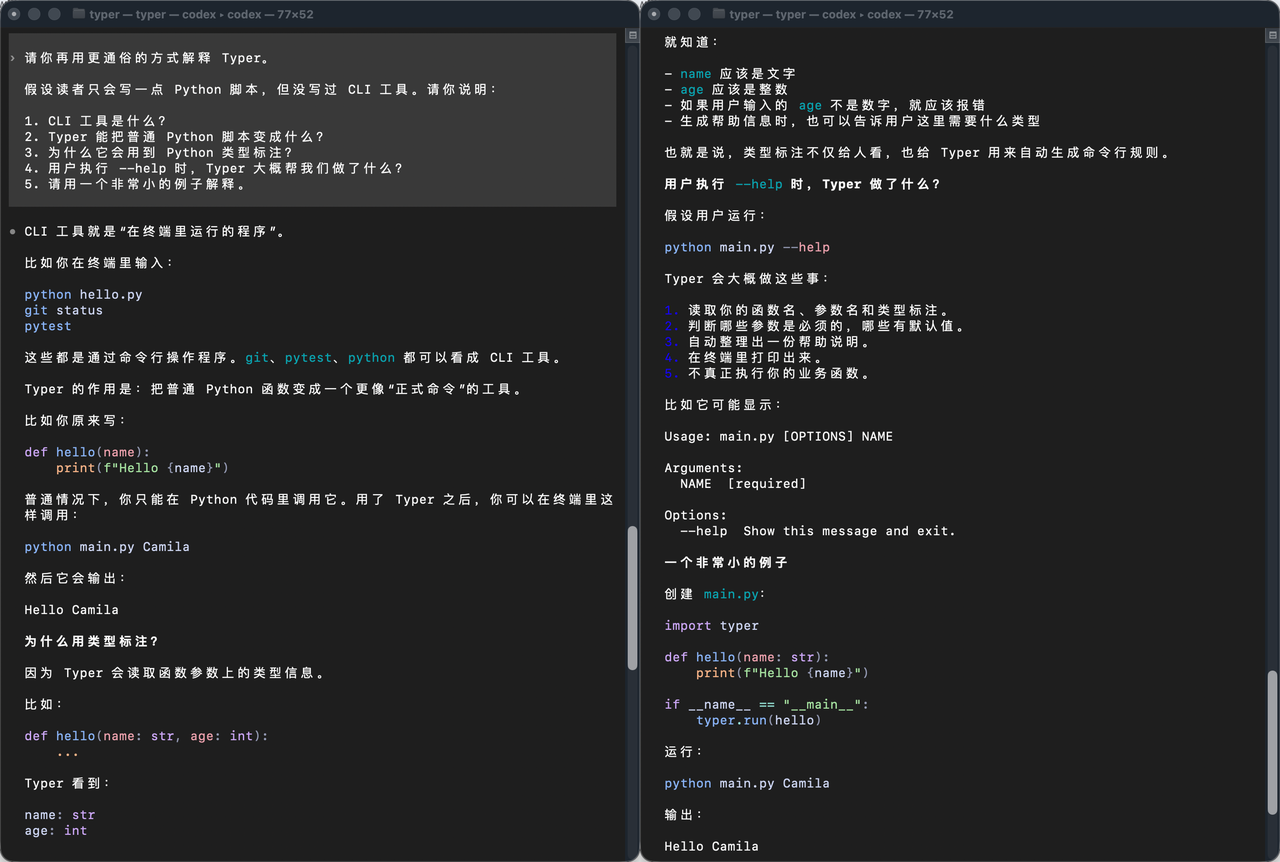Click the code line 'if __name__ == "__main__":'
Screen dimensions: 1280x862
767,705
